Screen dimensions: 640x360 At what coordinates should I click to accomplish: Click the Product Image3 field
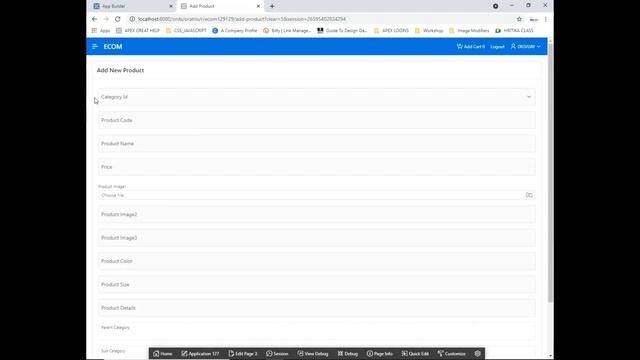click(317, 238)
